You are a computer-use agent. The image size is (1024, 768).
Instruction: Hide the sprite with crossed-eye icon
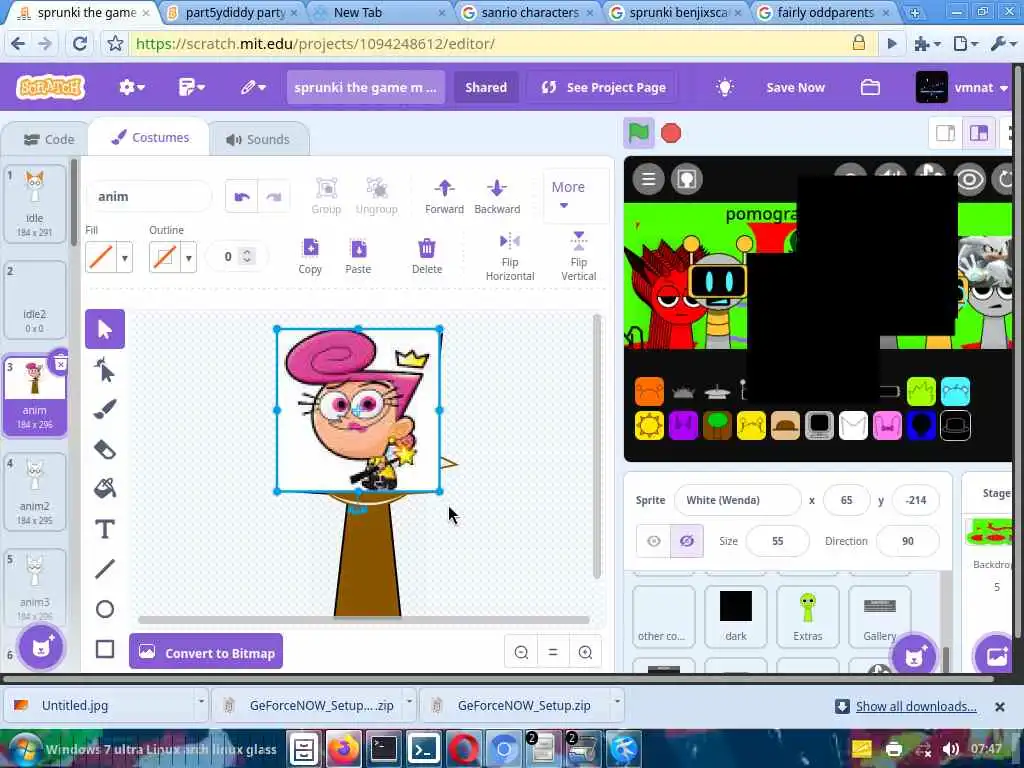686,541
